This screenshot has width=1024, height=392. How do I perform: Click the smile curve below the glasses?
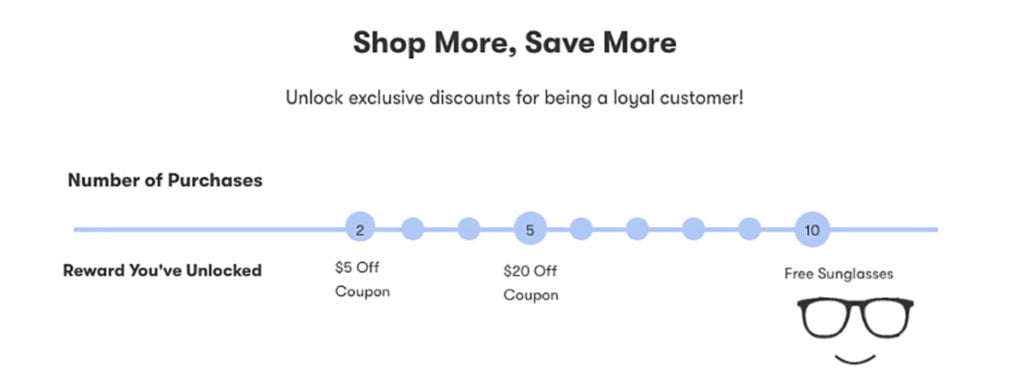coord(856,359)
